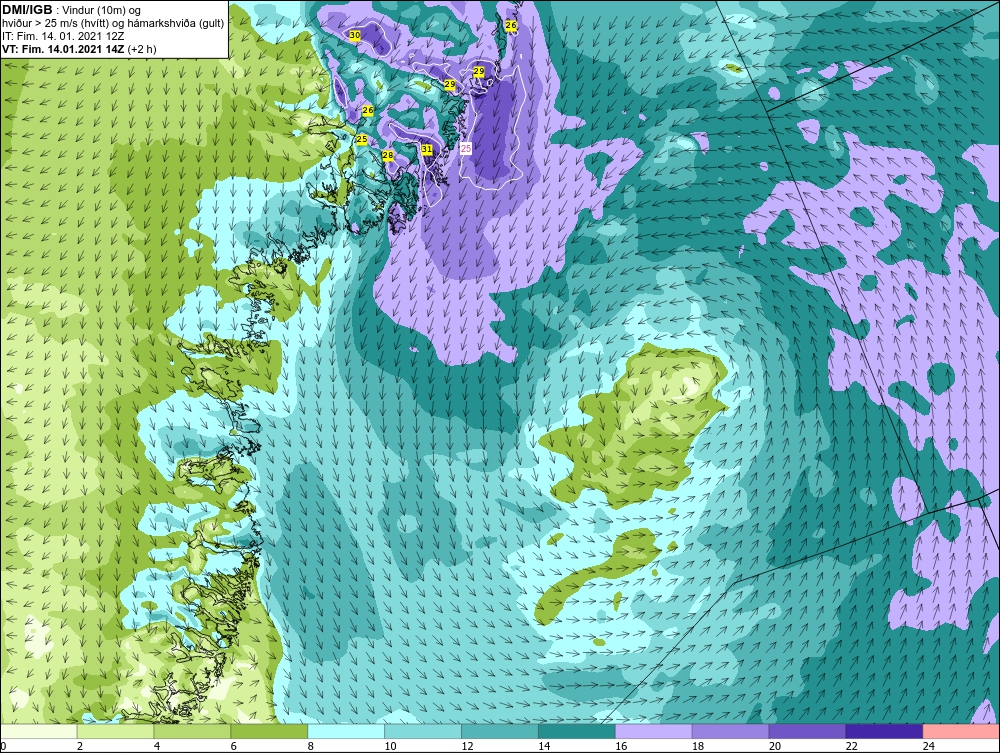Image resolution: width=1000 pixels, height=753 pixels.
Task: Click the 12–14 m/s teal legend swatch
Action: coord(499,731)
